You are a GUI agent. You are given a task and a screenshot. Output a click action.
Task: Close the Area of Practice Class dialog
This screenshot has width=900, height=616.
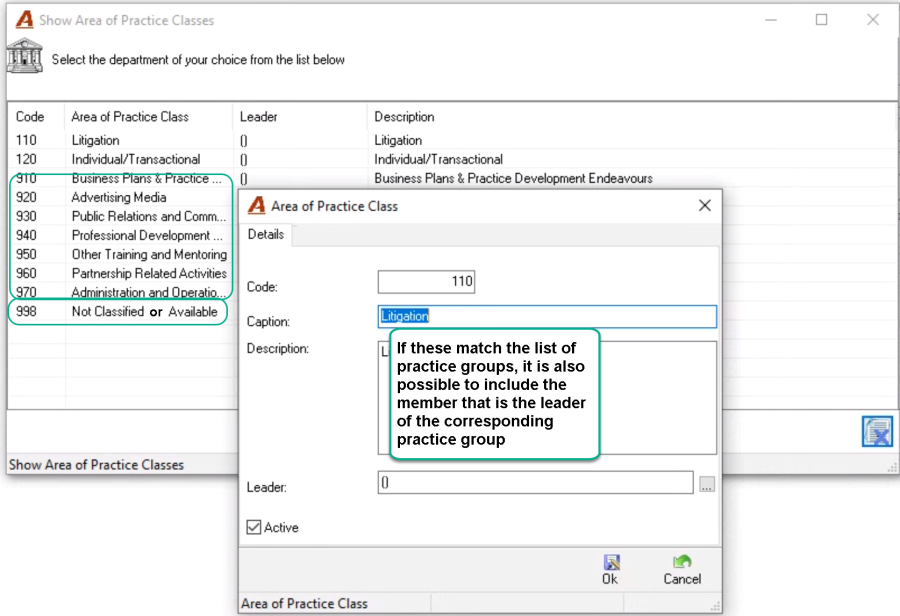[x=705, y=206]
